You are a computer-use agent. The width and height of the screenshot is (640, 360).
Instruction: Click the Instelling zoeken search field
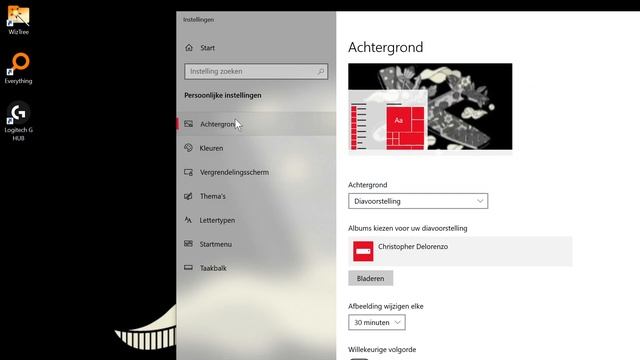256,71
